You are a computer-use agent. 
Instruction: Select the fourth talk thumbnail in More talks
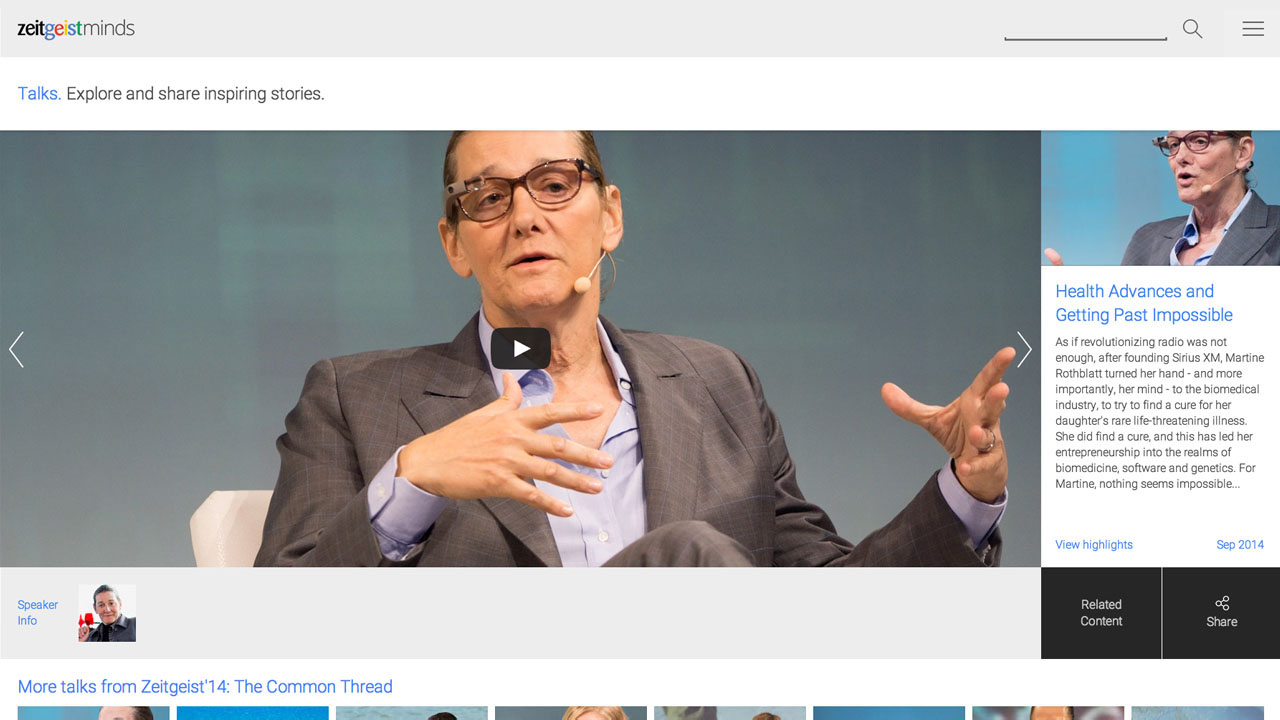point(571,713)
